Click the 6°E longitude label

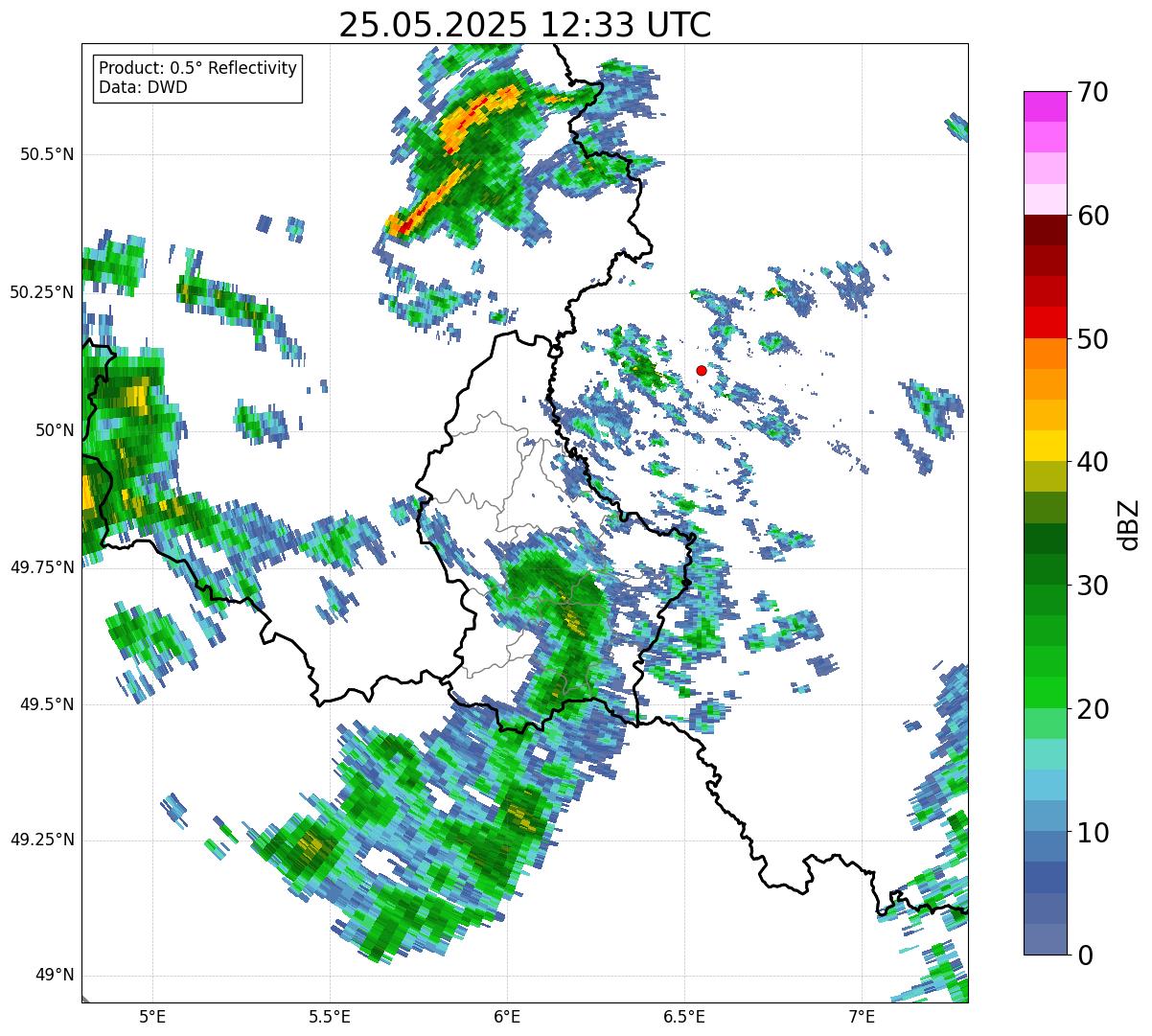(x=507, y=1016)
